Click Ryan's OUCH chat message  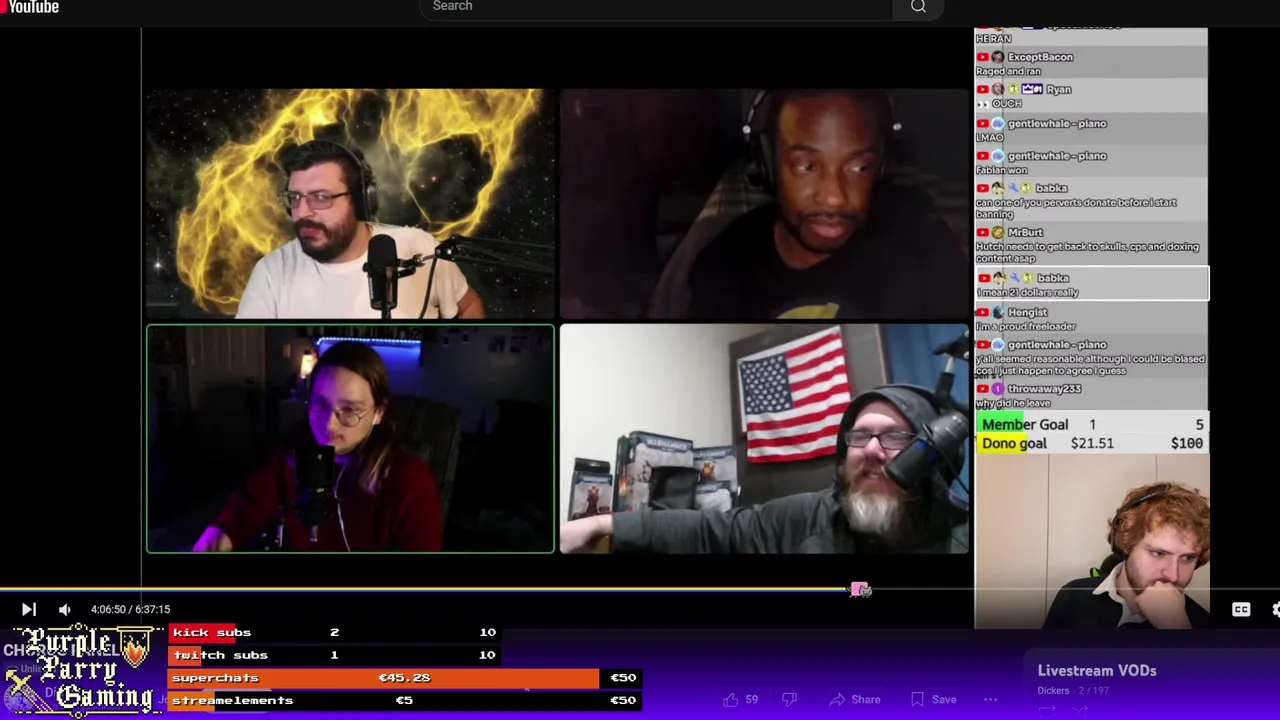tap(1091, 96)
